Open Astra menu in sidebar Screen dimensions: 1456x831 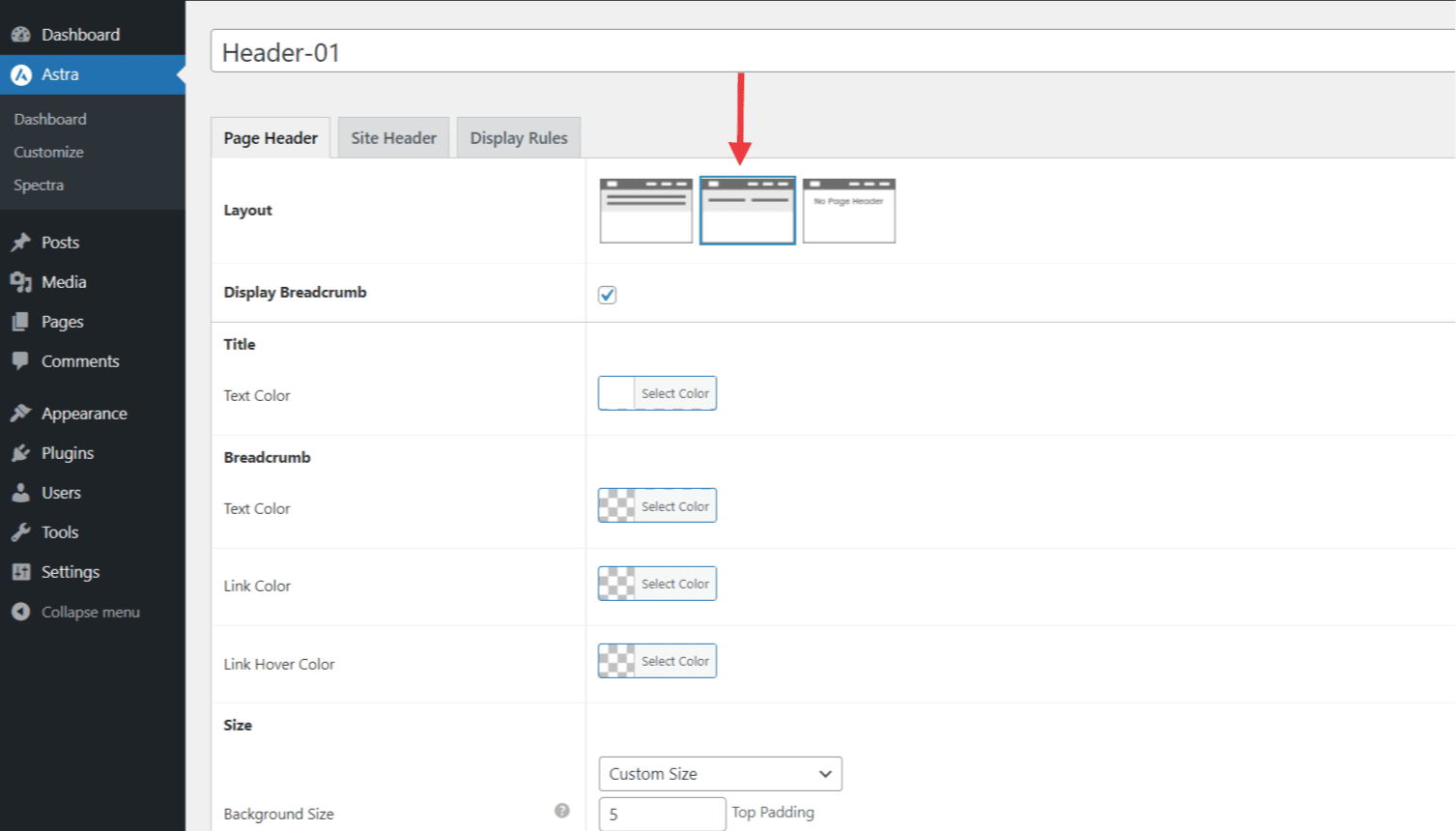tap(93, 74)
